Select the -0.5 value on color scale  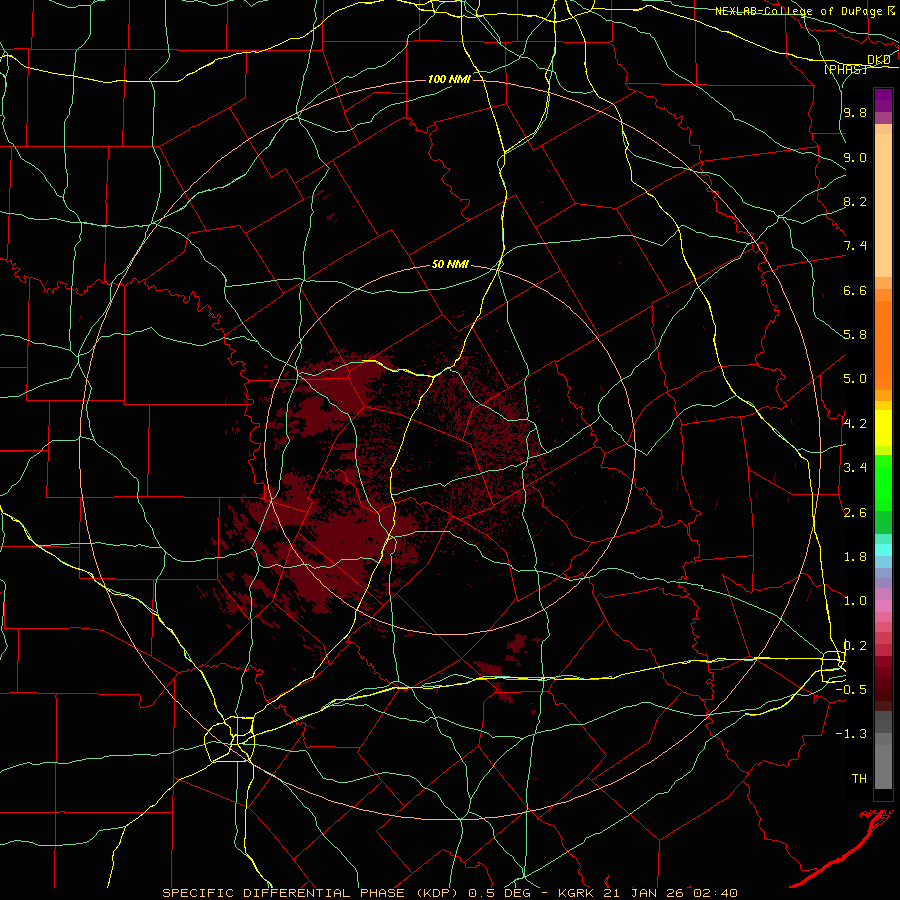tap(851, 690)
